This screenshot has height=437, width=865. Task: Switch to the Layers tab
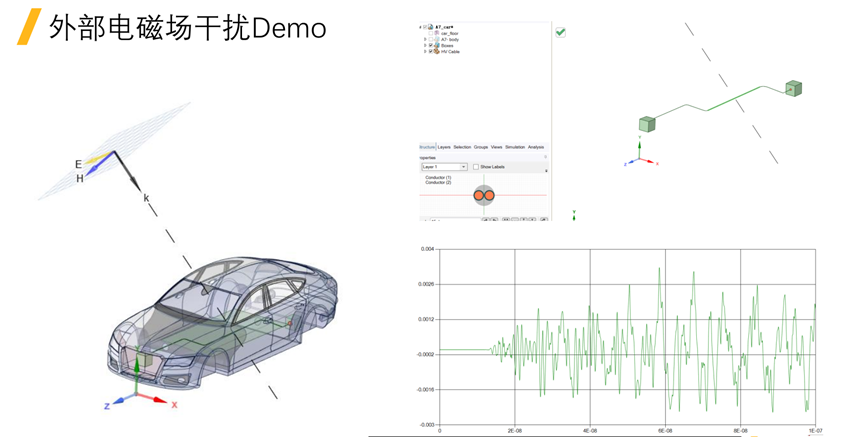(x=444, y=147)
